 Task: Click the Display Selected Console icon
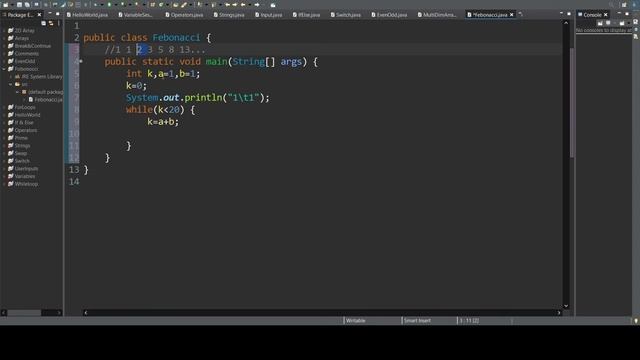coord(608,23)
